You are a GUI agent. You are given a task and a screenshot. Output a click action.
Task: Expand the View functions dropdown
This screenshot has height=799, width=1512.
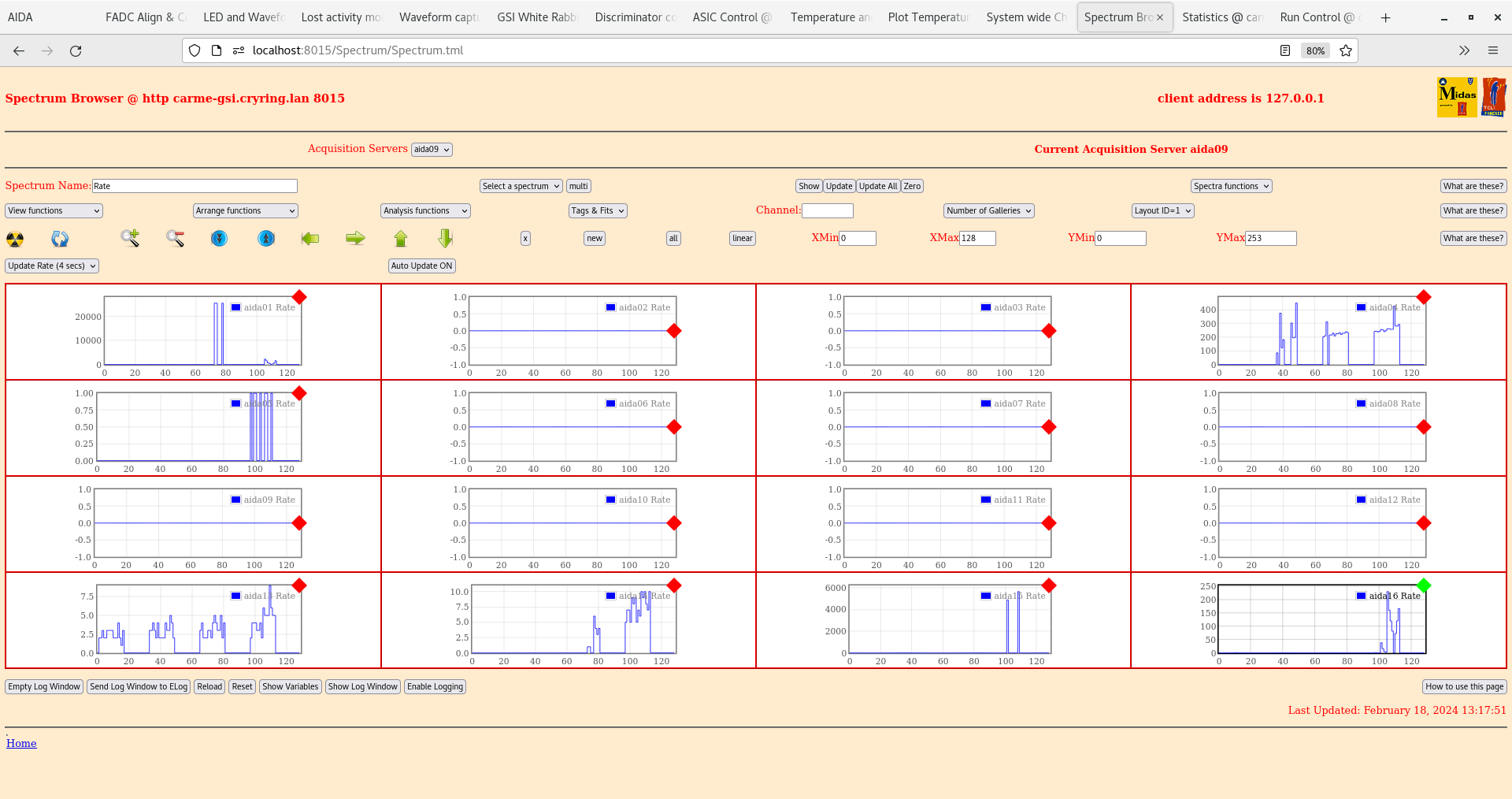[54, 211]
